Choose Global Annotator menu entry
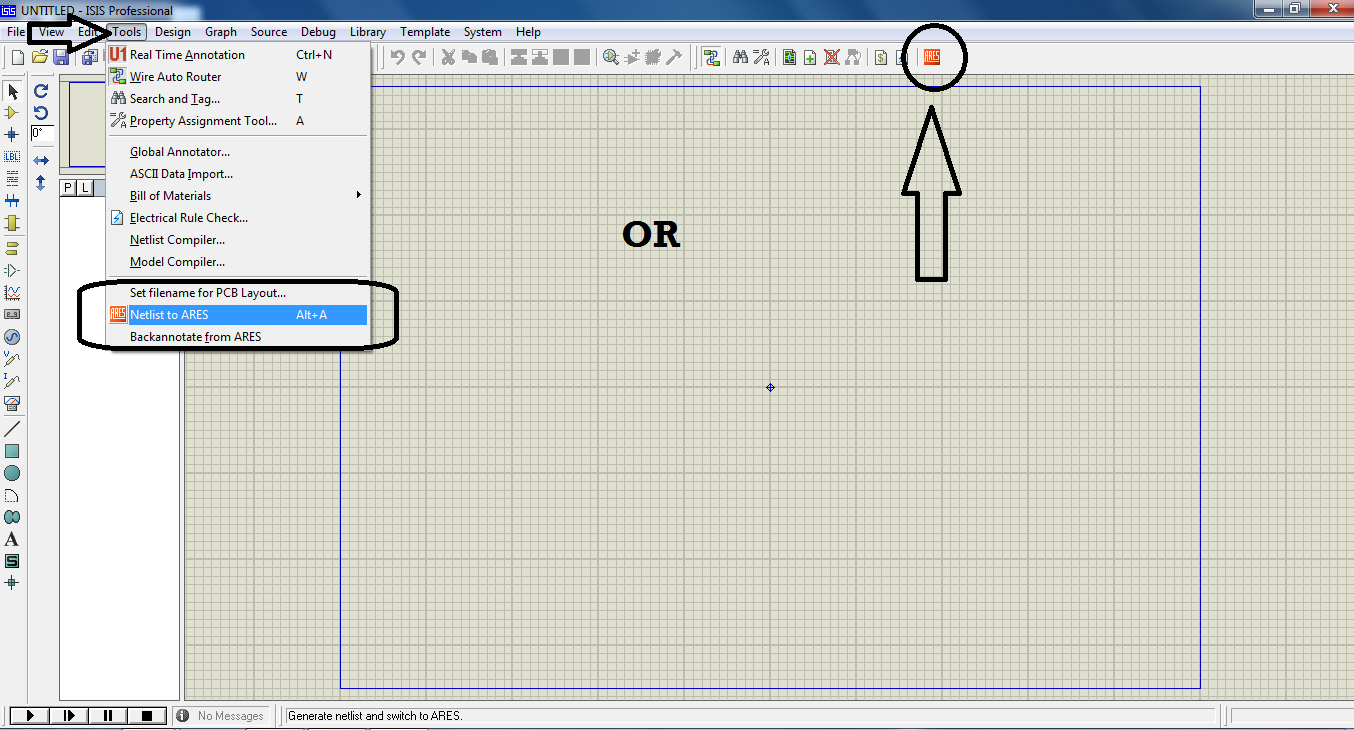 click(x=238, y=152)
